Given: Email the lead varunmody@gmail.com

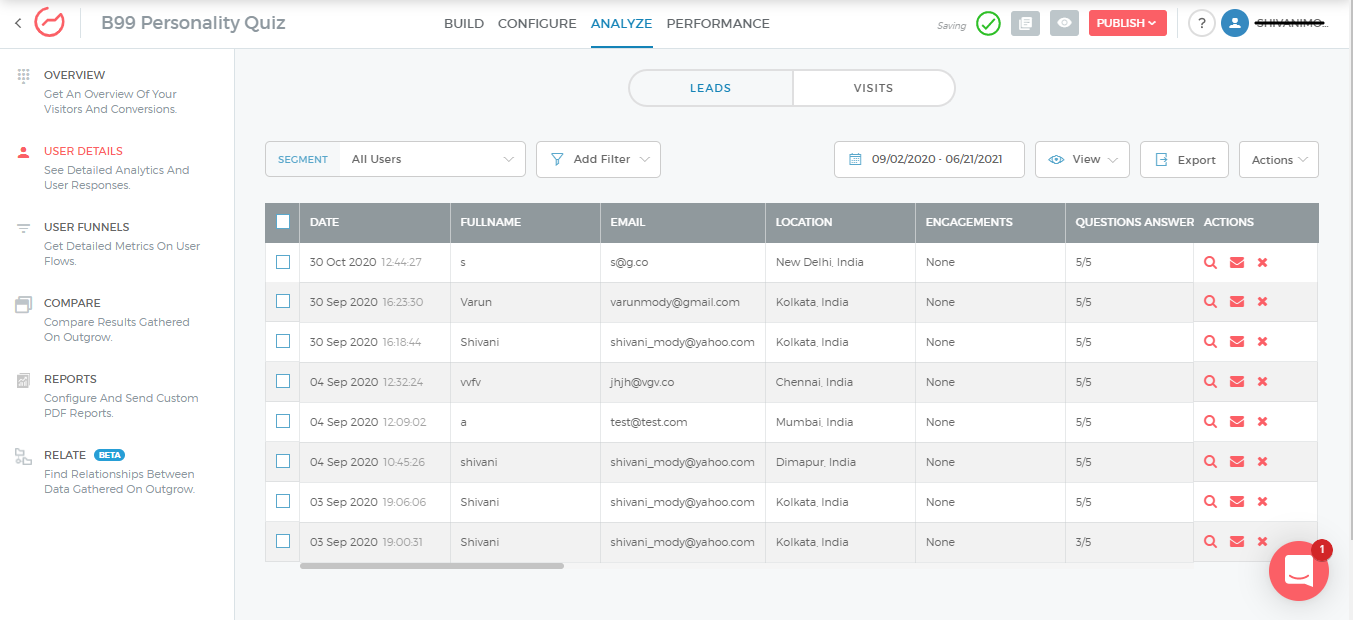Looking at the screenshot, I should click(1237, 302).
